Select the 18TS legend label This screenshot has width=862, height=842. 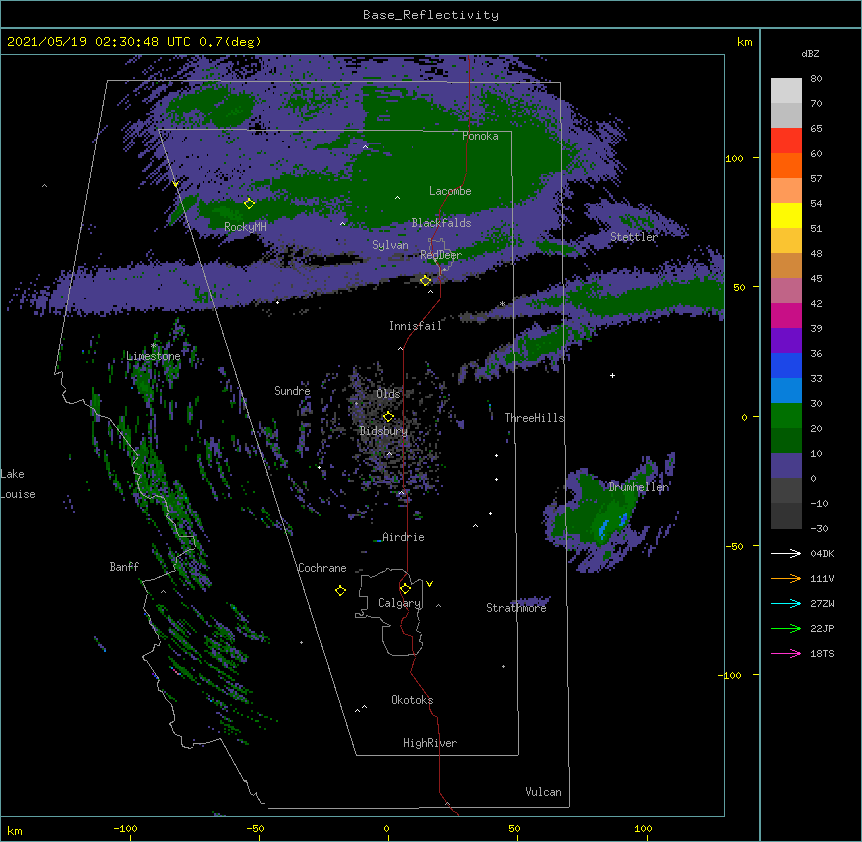pos(822,653)
